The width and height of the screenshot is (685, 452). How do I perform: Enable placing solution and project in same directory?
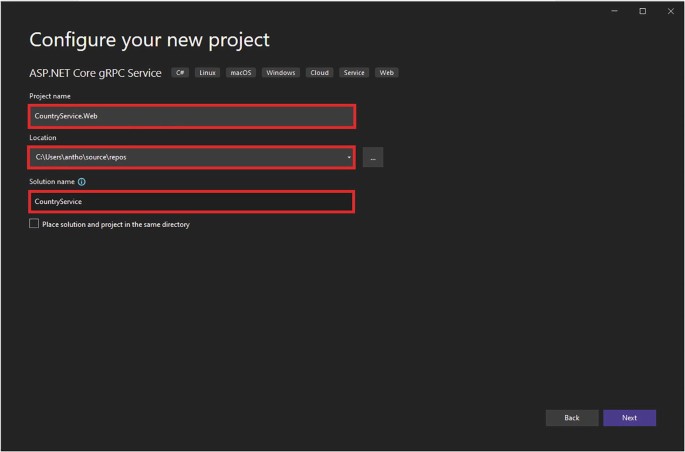[x=34, y=224]
